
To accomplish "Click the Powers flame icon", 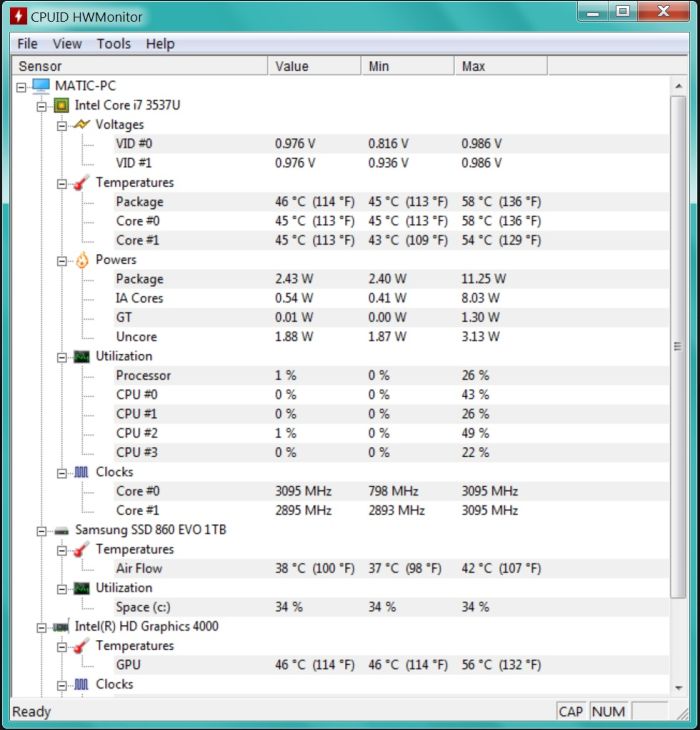I will [x=82, y=260].
